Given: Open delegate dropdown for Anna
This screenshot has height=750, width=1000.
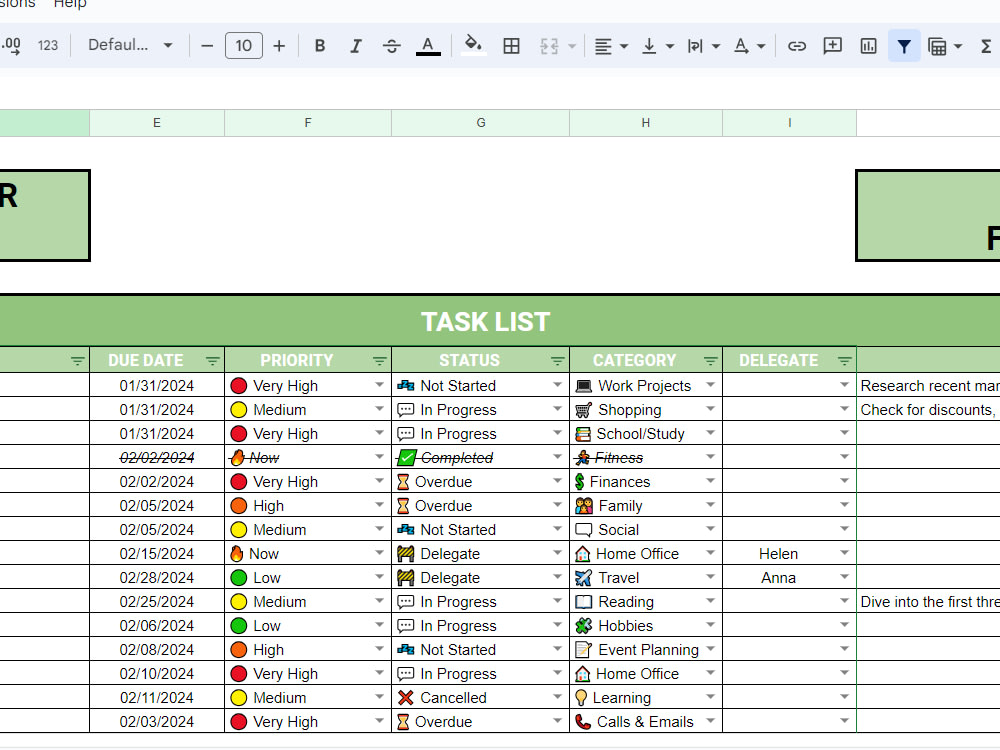Looking at the screenshot, I should [844, 577].
